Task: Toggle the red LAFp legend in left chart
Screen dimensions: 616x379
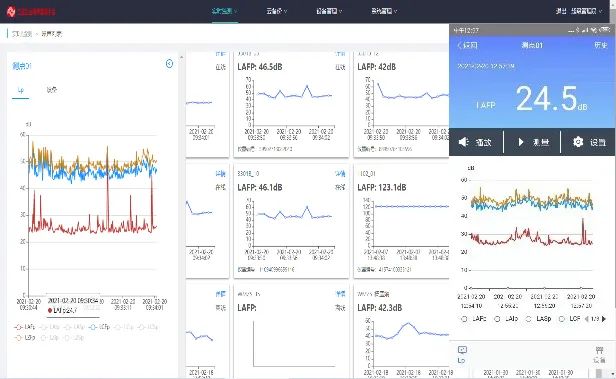Action: (24, 327)
